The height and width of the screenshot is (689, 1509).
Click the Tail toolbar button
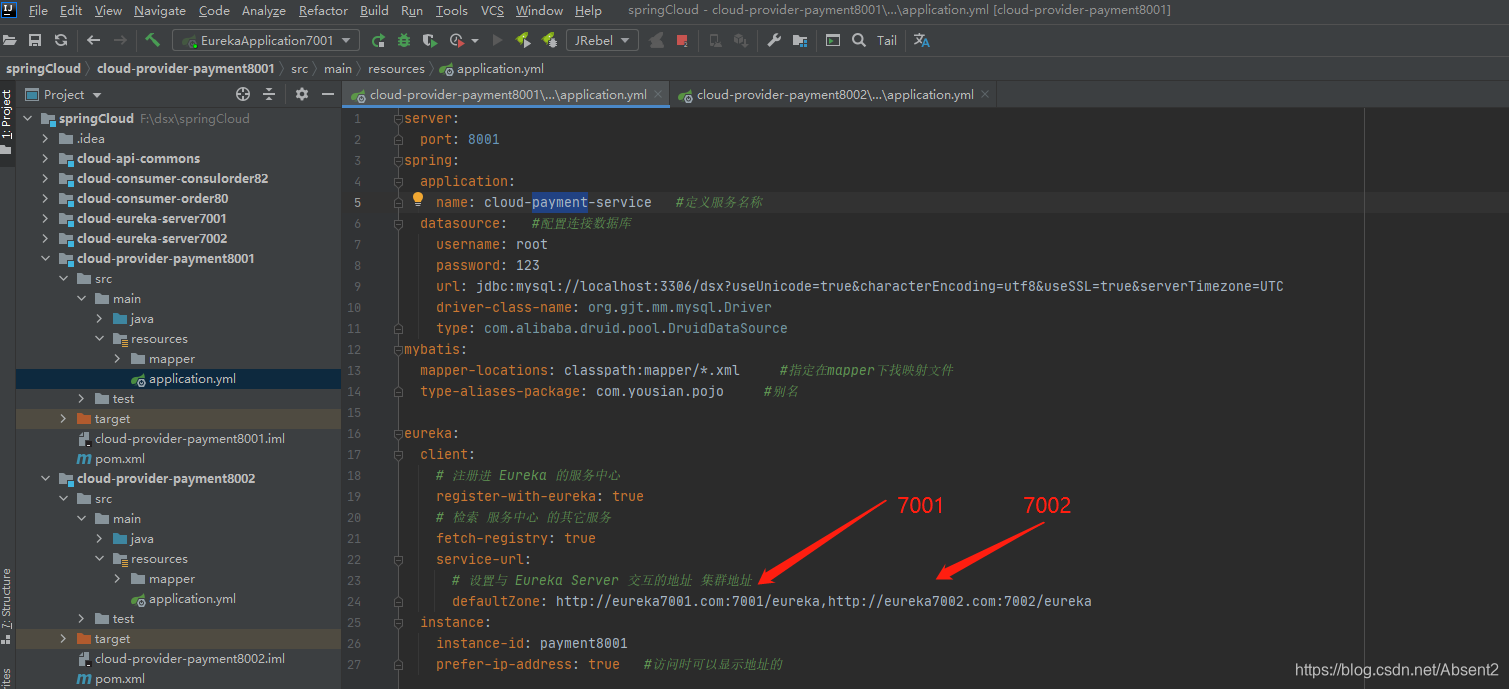887,41
